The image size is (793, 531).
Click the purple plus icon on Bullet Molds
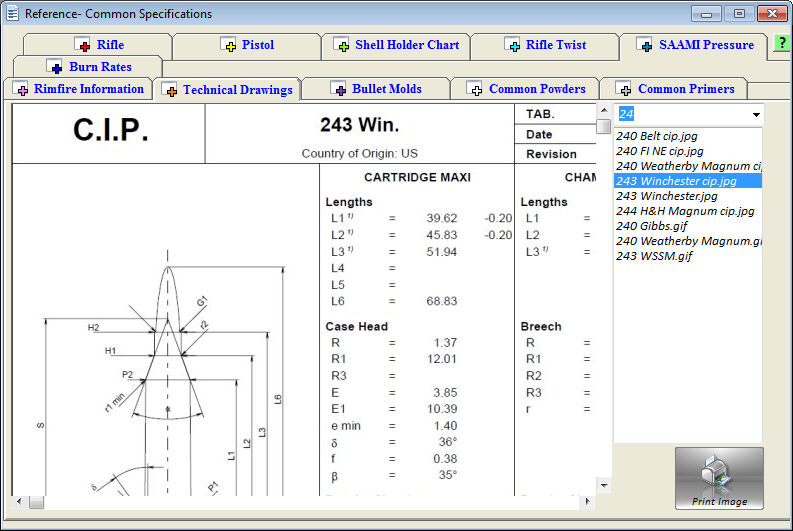pyautogui.click(x=338, y=88)
